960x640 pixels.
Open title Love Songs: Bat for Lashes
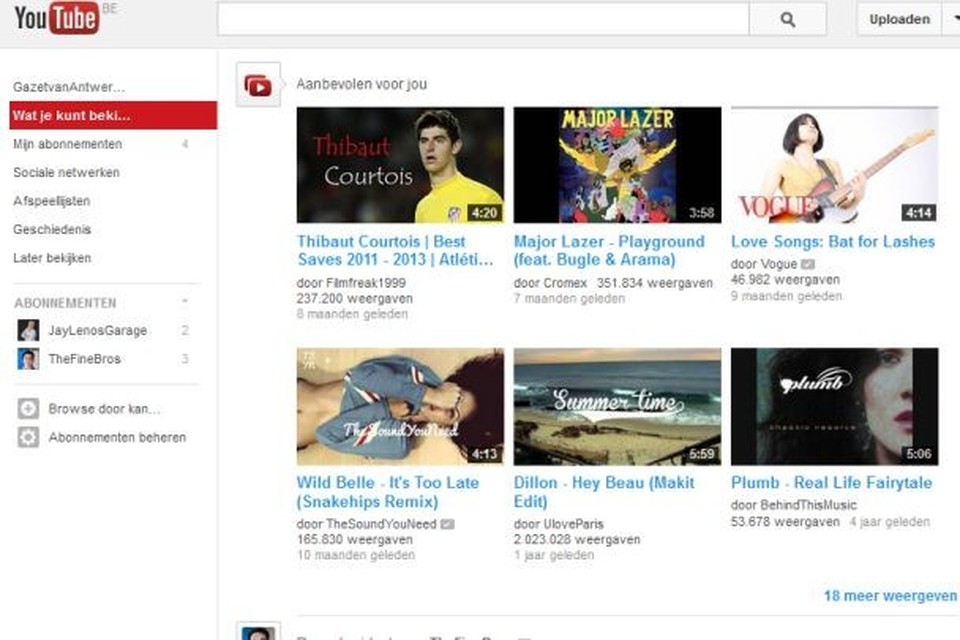[833, 241]
